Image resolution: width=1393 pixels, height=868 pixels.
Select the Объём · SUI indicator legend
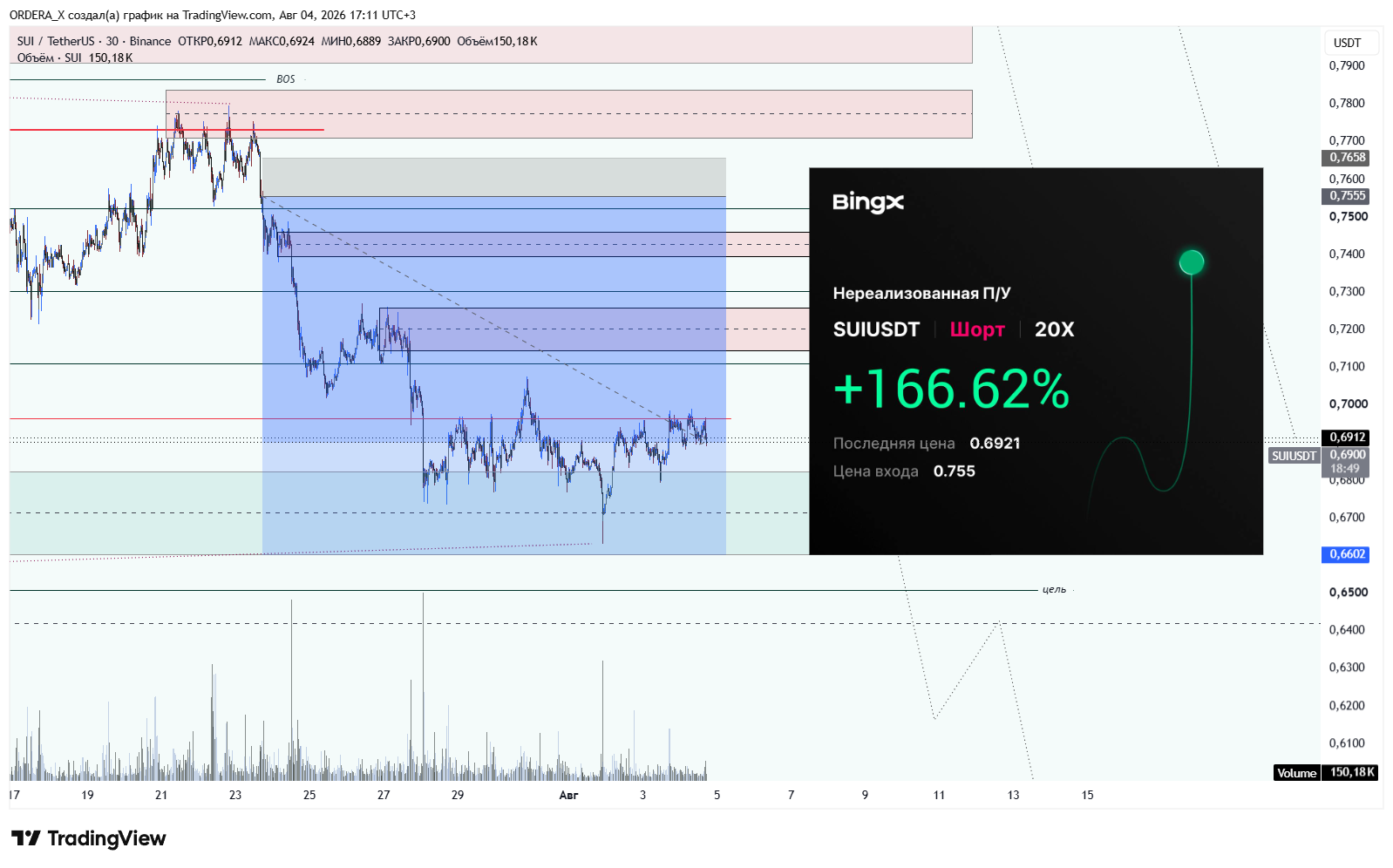50,58
